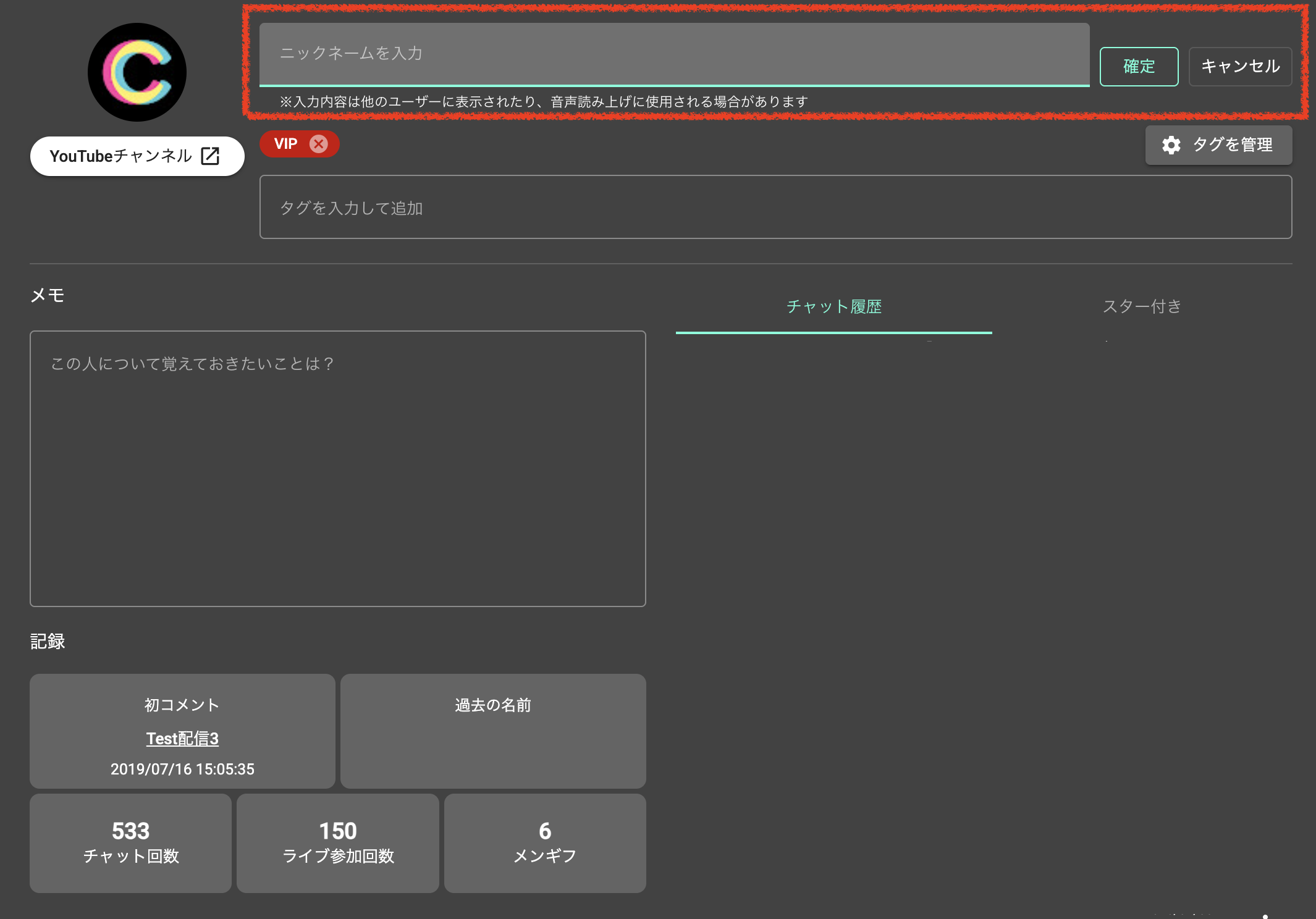Screen dimensions: 1316x919
Task: Click the 533 チャット回数 stat tile
Action: pos(130,843)
